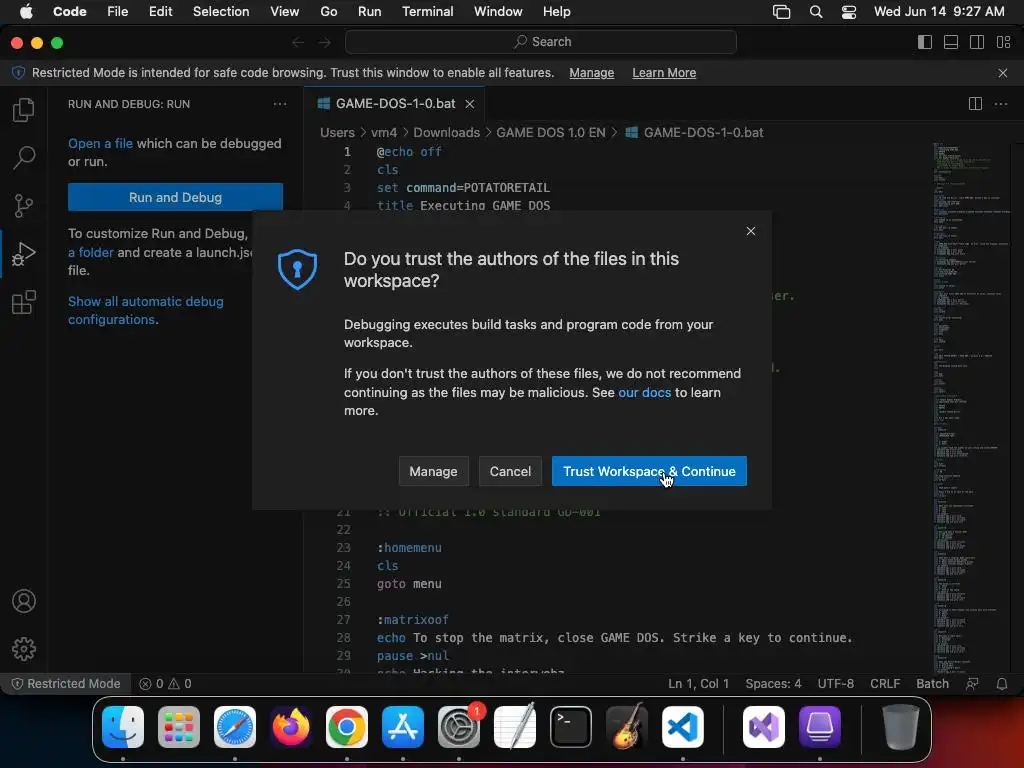Click Trust Workspace & Continue

click(649, 472)
